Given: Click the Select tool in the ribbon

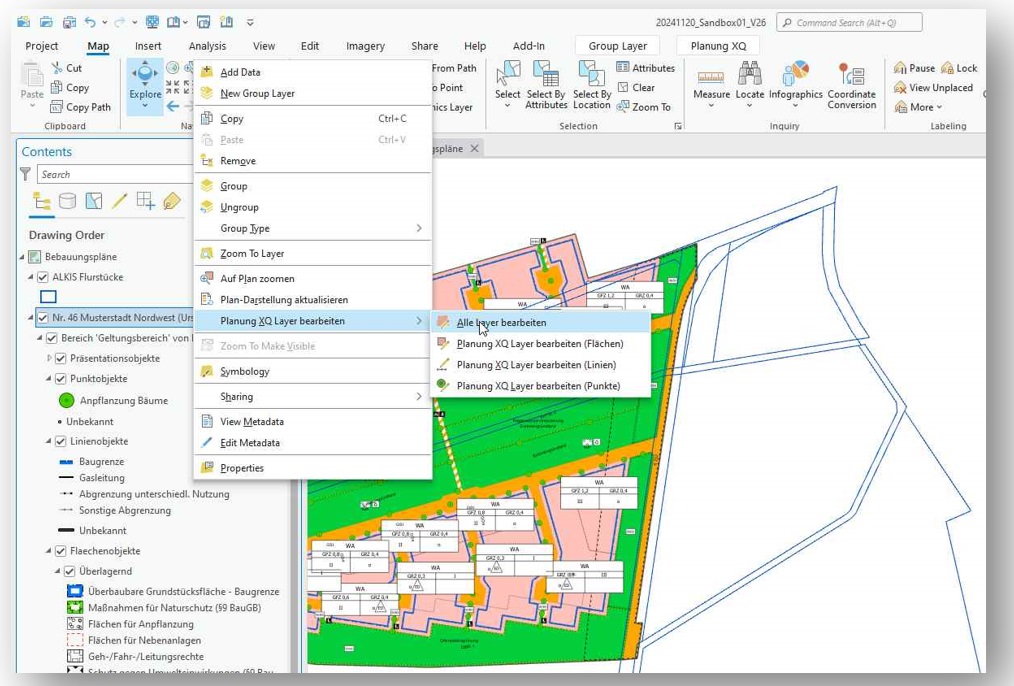Looking at the screenshot, I should (x=508, y=85).
